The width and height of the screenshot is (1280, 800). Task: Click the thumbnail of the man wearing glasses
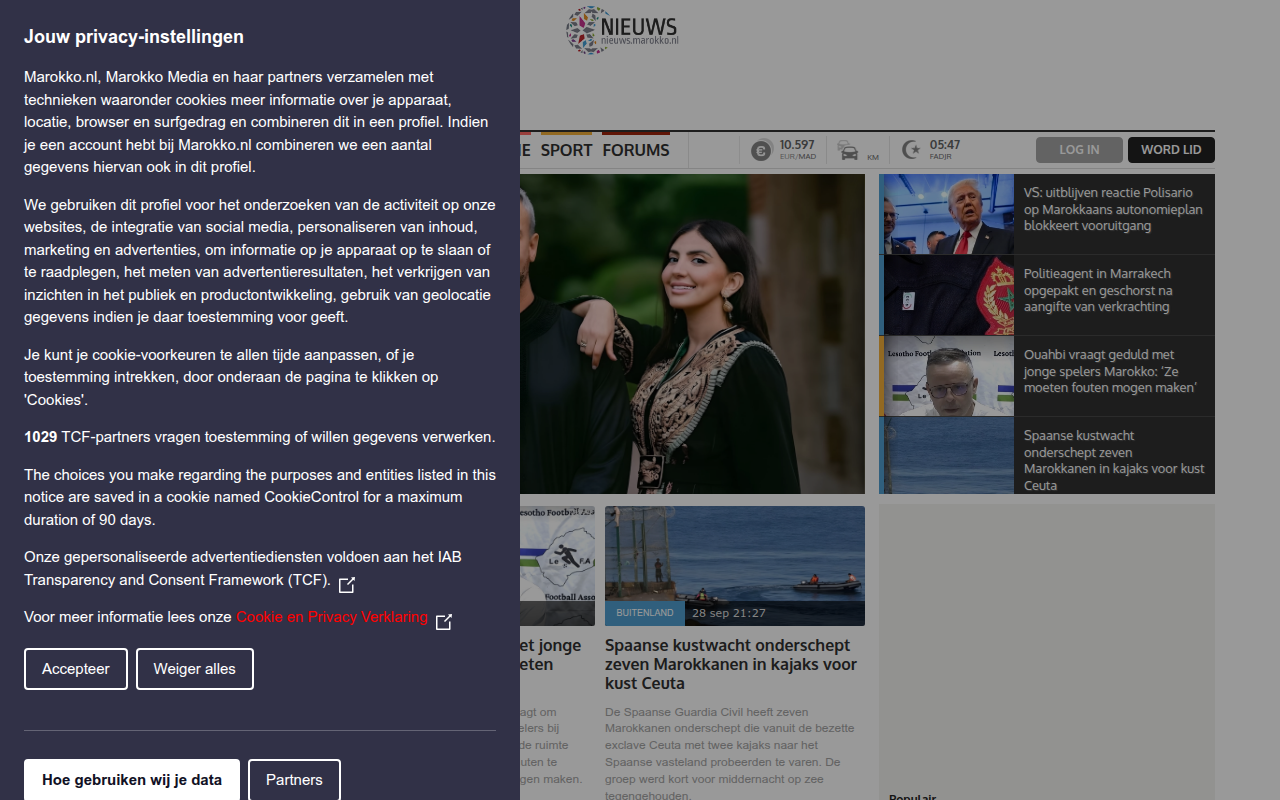pos(949,376)
